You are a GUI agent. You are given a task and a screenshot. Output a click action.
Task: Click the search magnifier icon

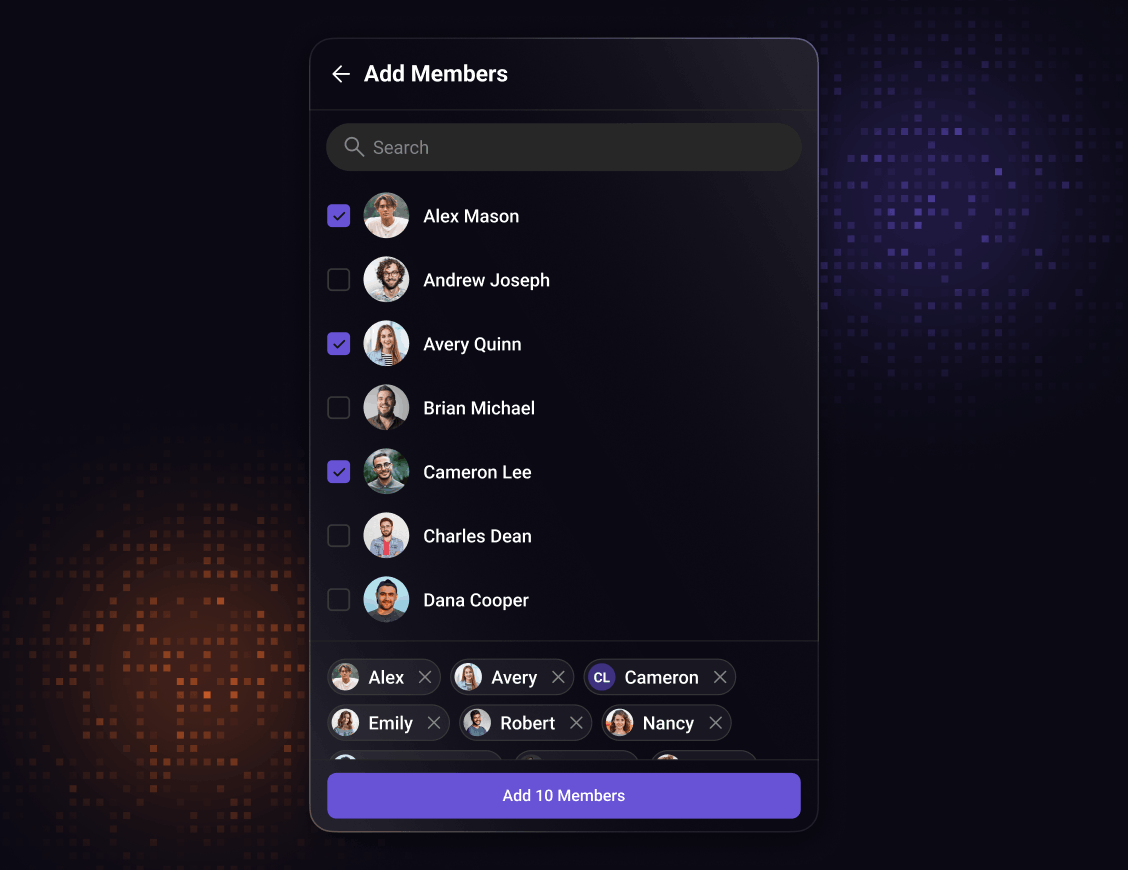coord(353,147)
